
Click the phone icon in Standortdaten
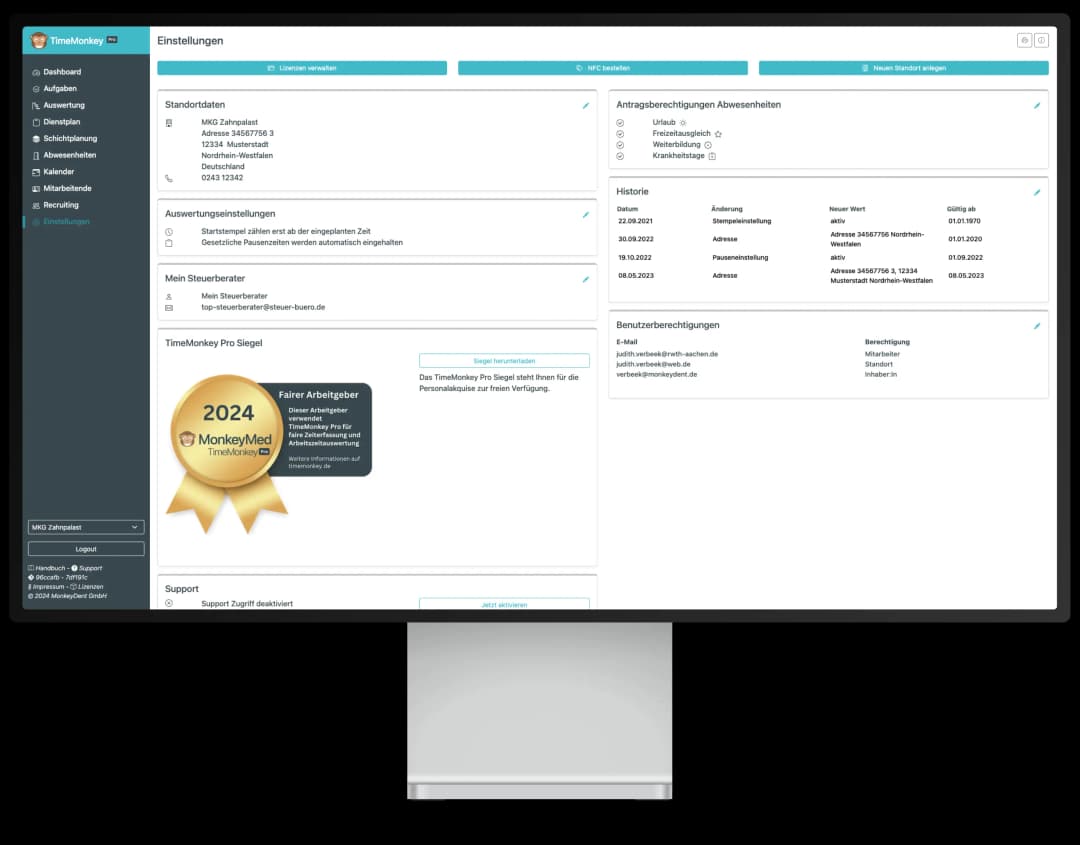coord(169,178)
